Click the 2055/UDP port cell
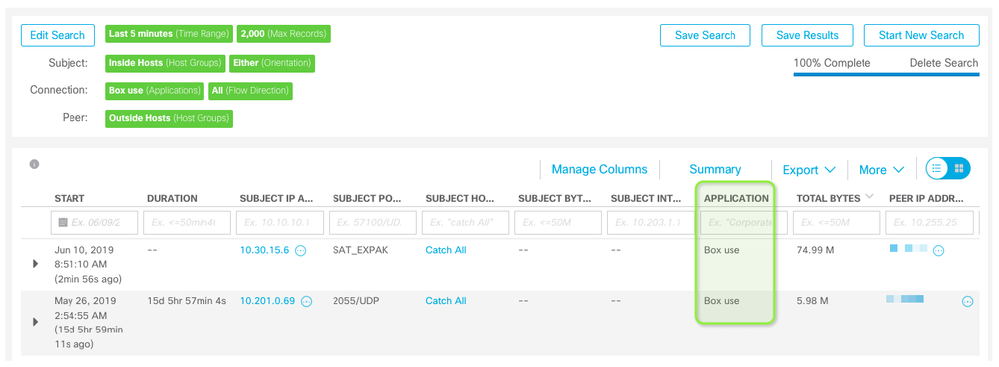Screen dimensions: 999x367 pyautogui.click(x=356, y=301)
